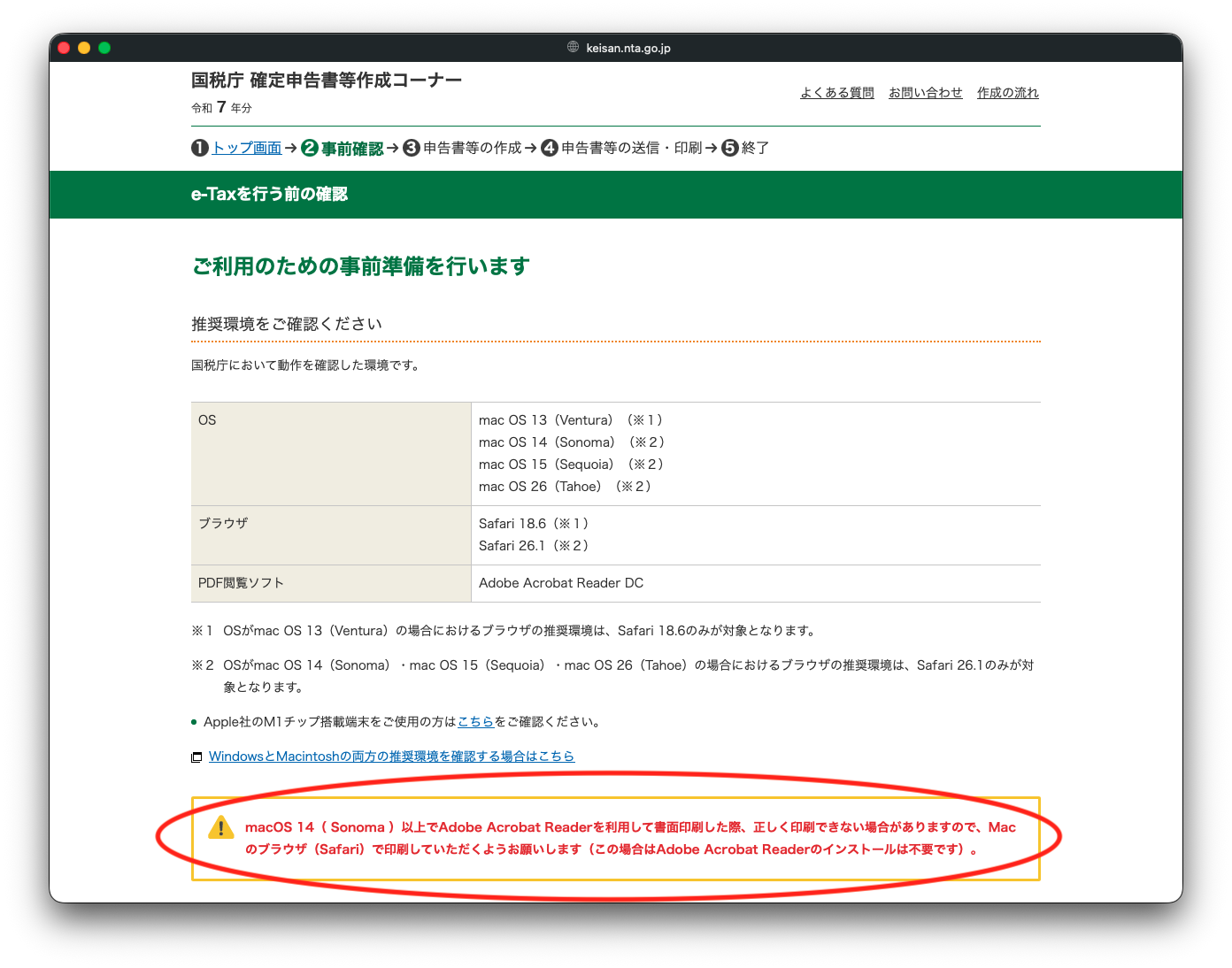Viewport: 1232px width, 968px height.
Task: Select the 事前確認 step label
Action: click(x=352, y=149)
